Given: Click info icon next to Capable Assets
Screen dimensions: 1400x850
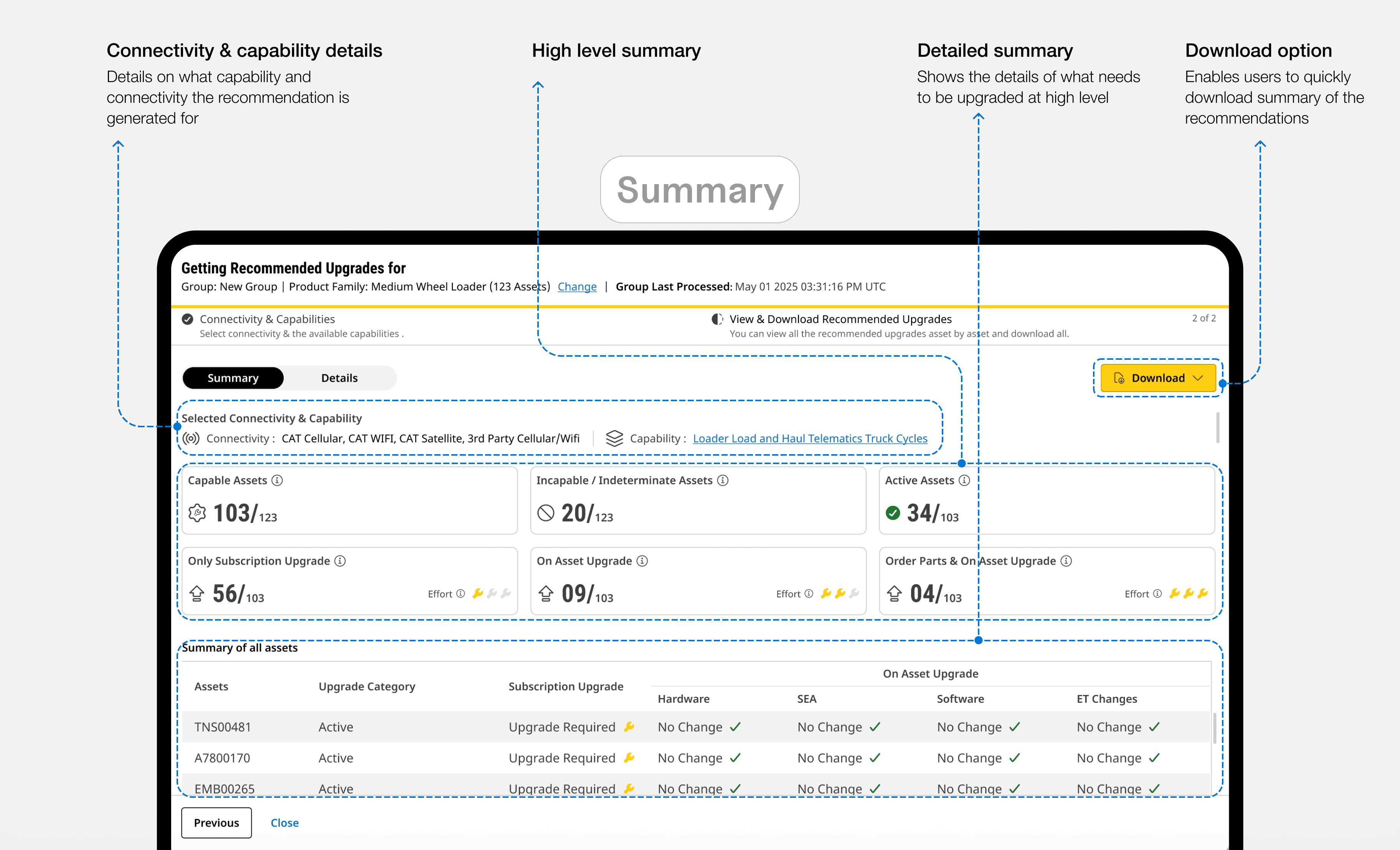Looking at the screenshot, I should [277, 480].
